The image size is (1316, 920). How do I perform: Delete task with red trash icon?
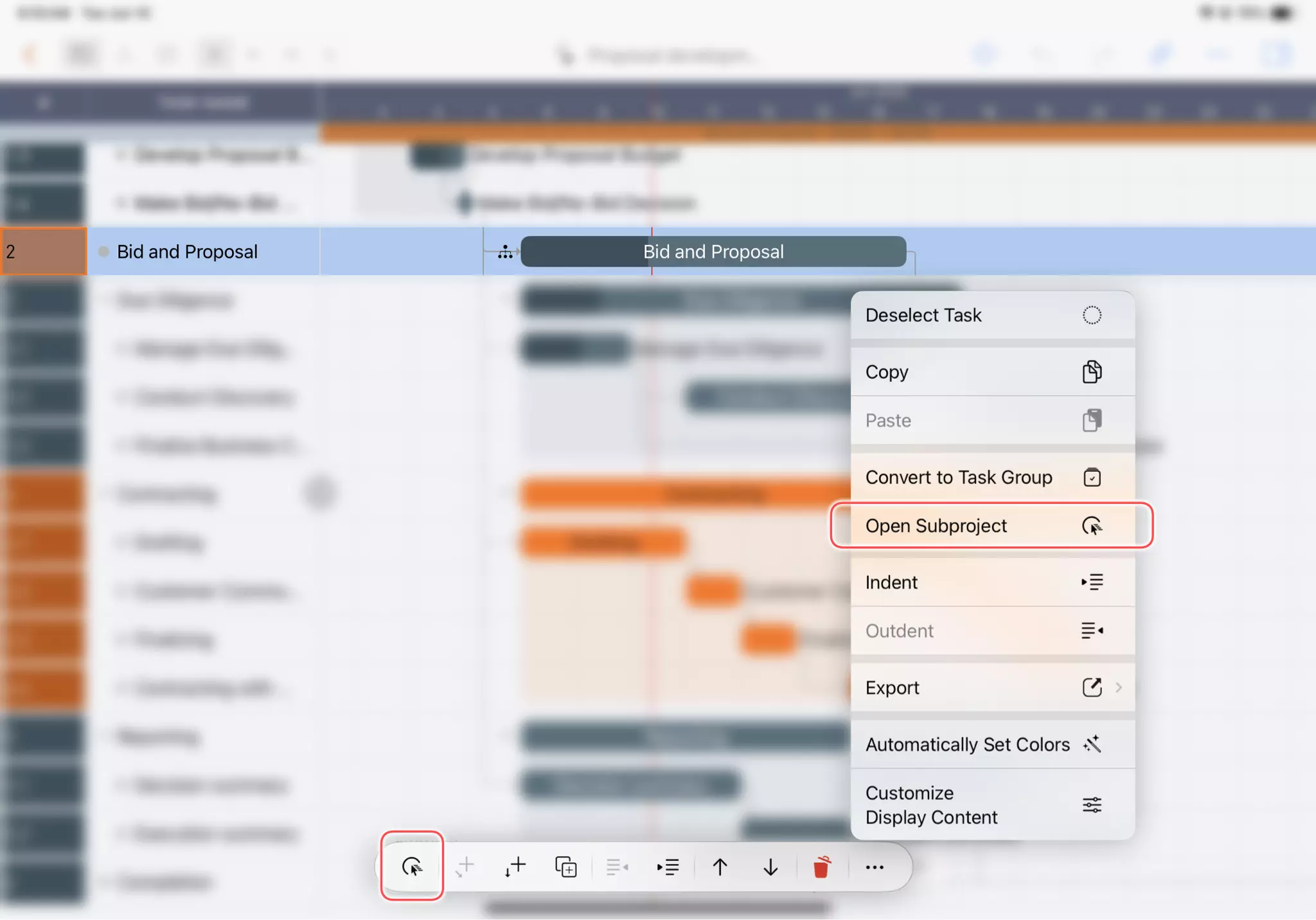click(821, 867)
